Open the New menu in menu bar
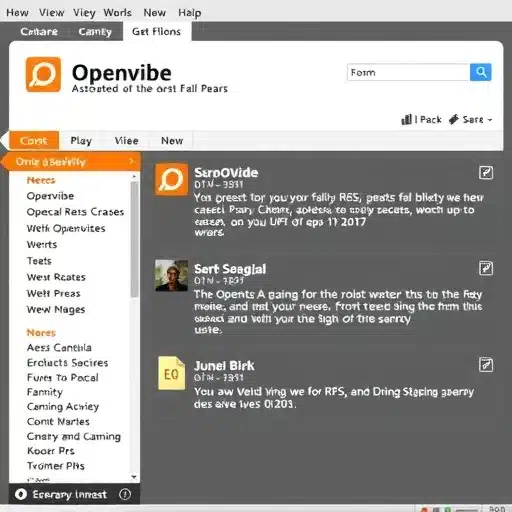The image size is (512, 512). point(154,13)
